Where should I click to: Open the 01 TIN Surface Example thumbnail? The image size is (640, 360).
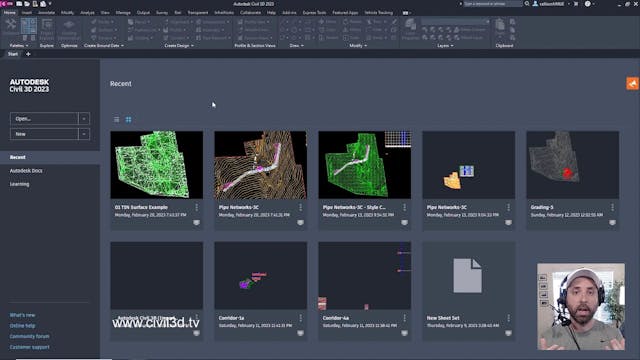tap(157, 165)
